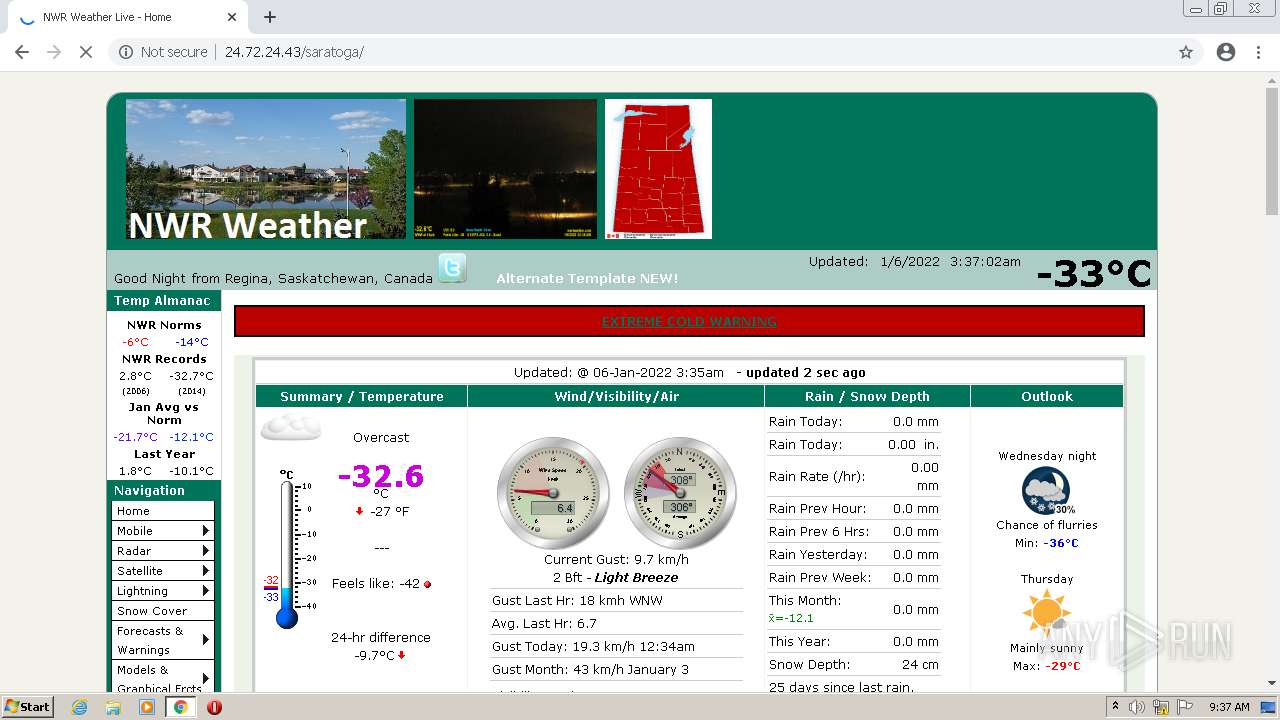The height and width of the screenshot is (720, 1280).
Task: Click the page vertical scrollbar
Action: click(x=1272, y=150)
